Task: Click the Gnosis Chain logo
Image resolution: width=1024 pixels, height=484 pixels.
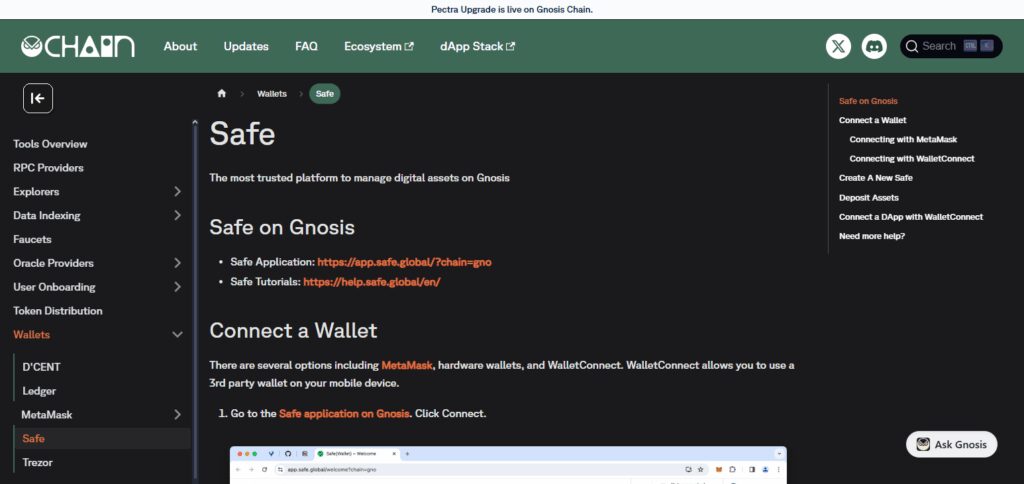Action: click(x=78, y=46)
